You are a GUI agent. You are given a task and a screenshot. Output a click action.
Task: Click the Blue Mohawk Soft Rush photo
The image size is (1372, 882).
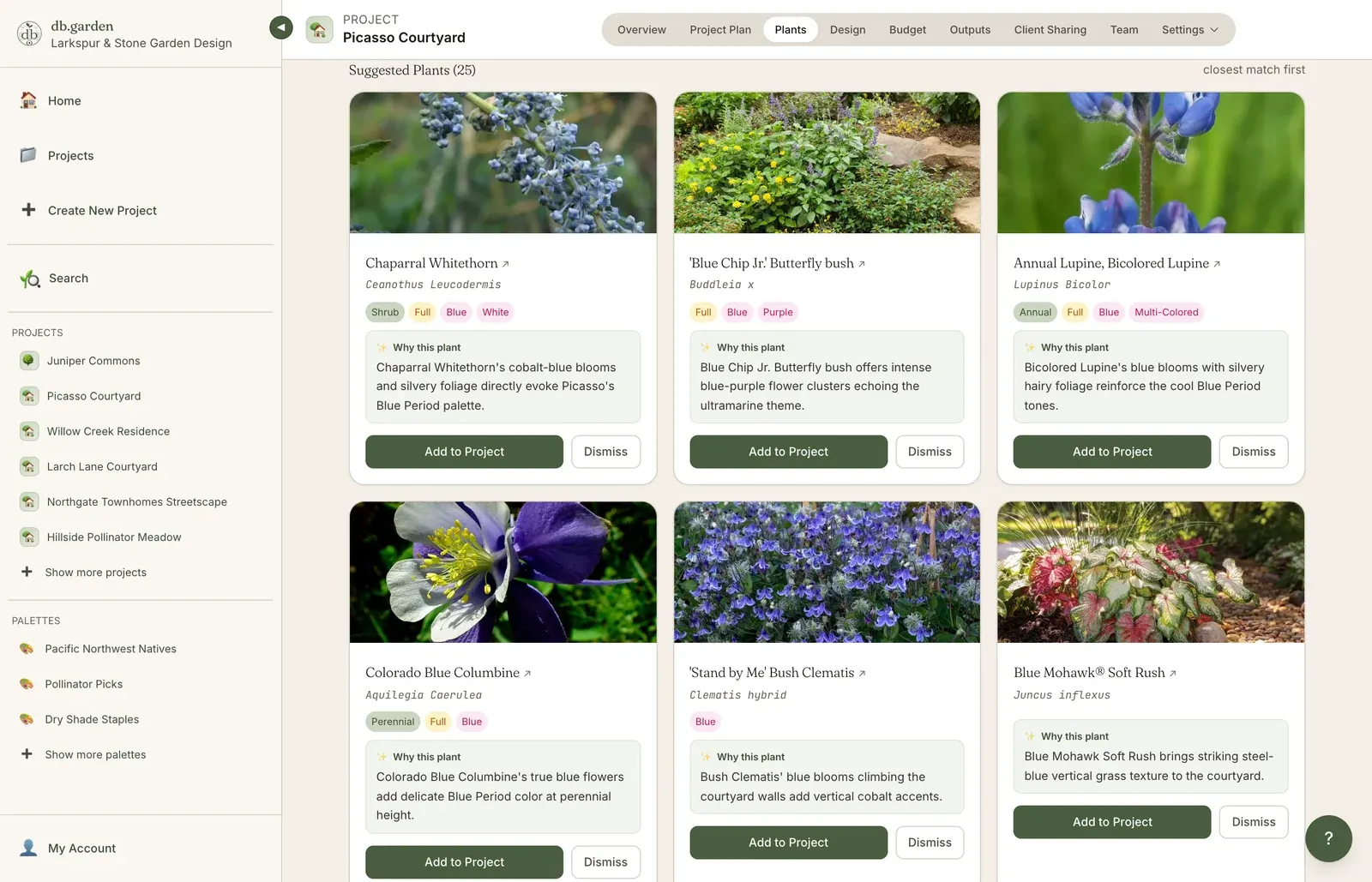pyautogui.click(x=1151, y=573)
